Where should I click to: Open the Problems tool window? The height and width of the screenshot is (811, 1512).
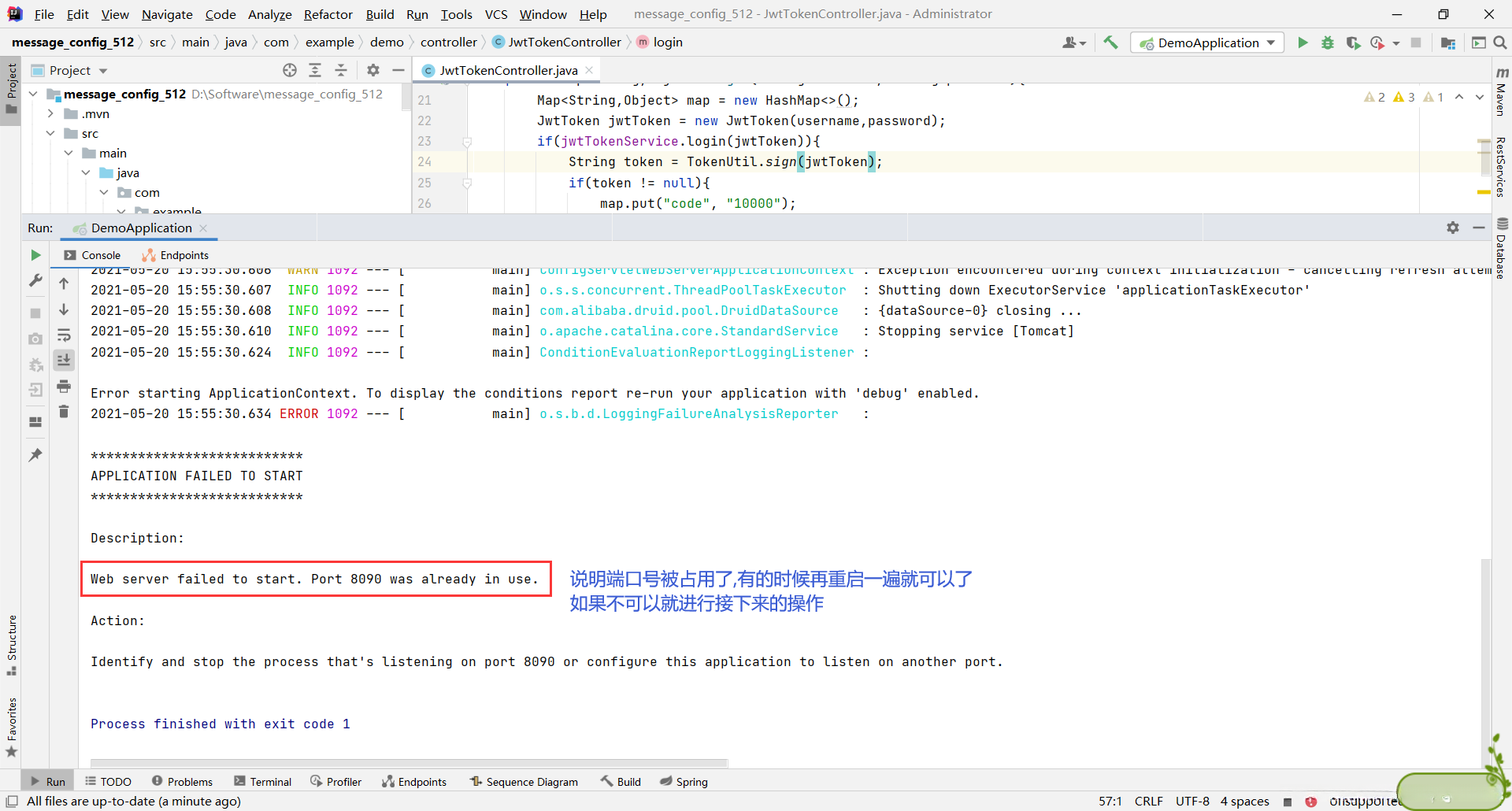tap(182, 781)
